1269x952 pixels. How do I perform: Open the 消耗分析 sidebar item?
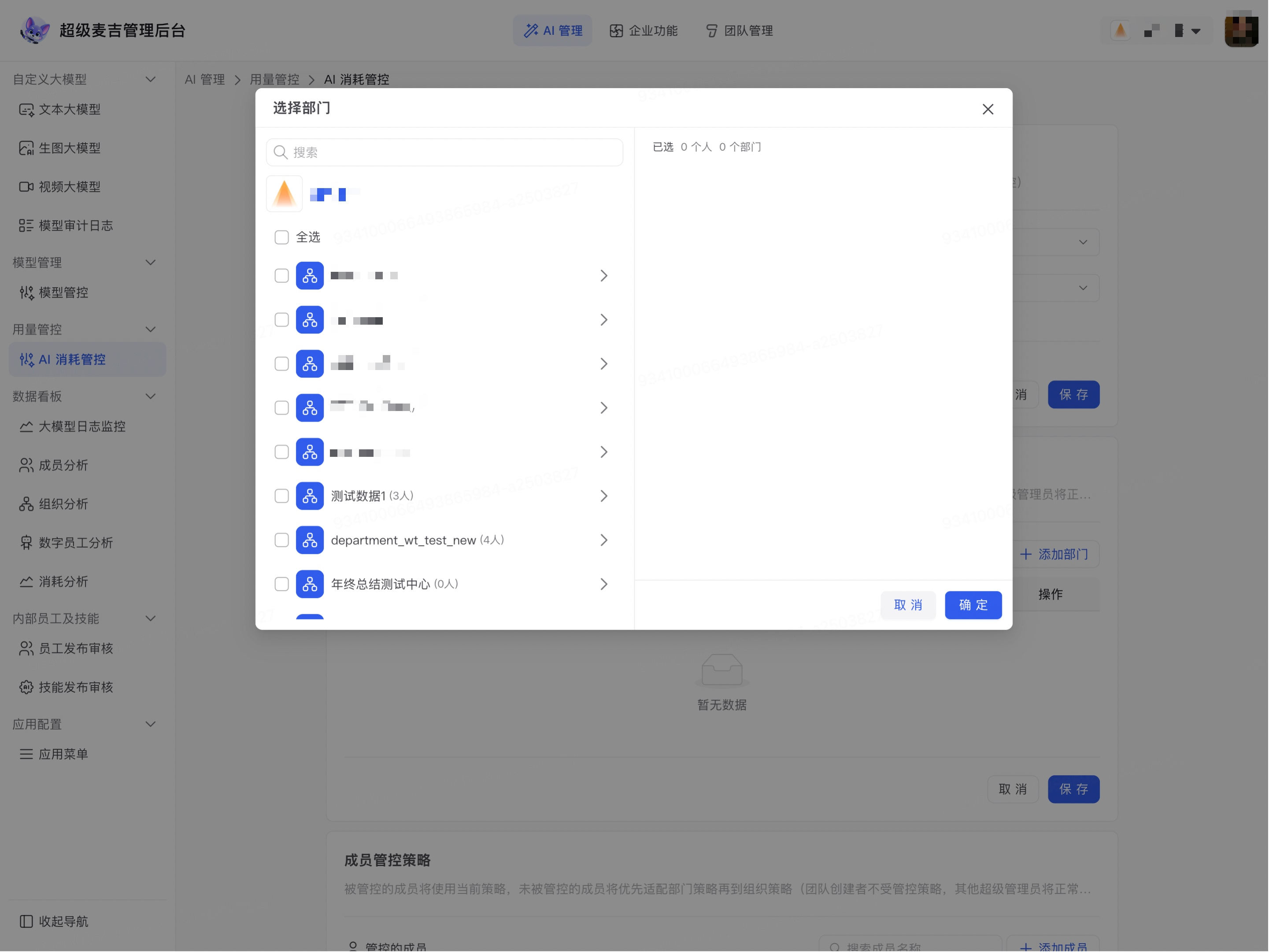(x=87, y=582)
